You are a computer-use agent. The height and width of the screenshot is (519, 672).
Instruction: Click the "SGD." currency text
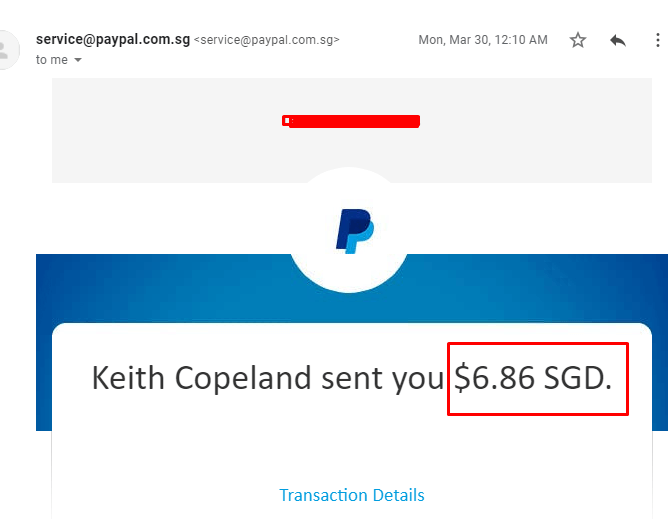click(x=578, y=378)
